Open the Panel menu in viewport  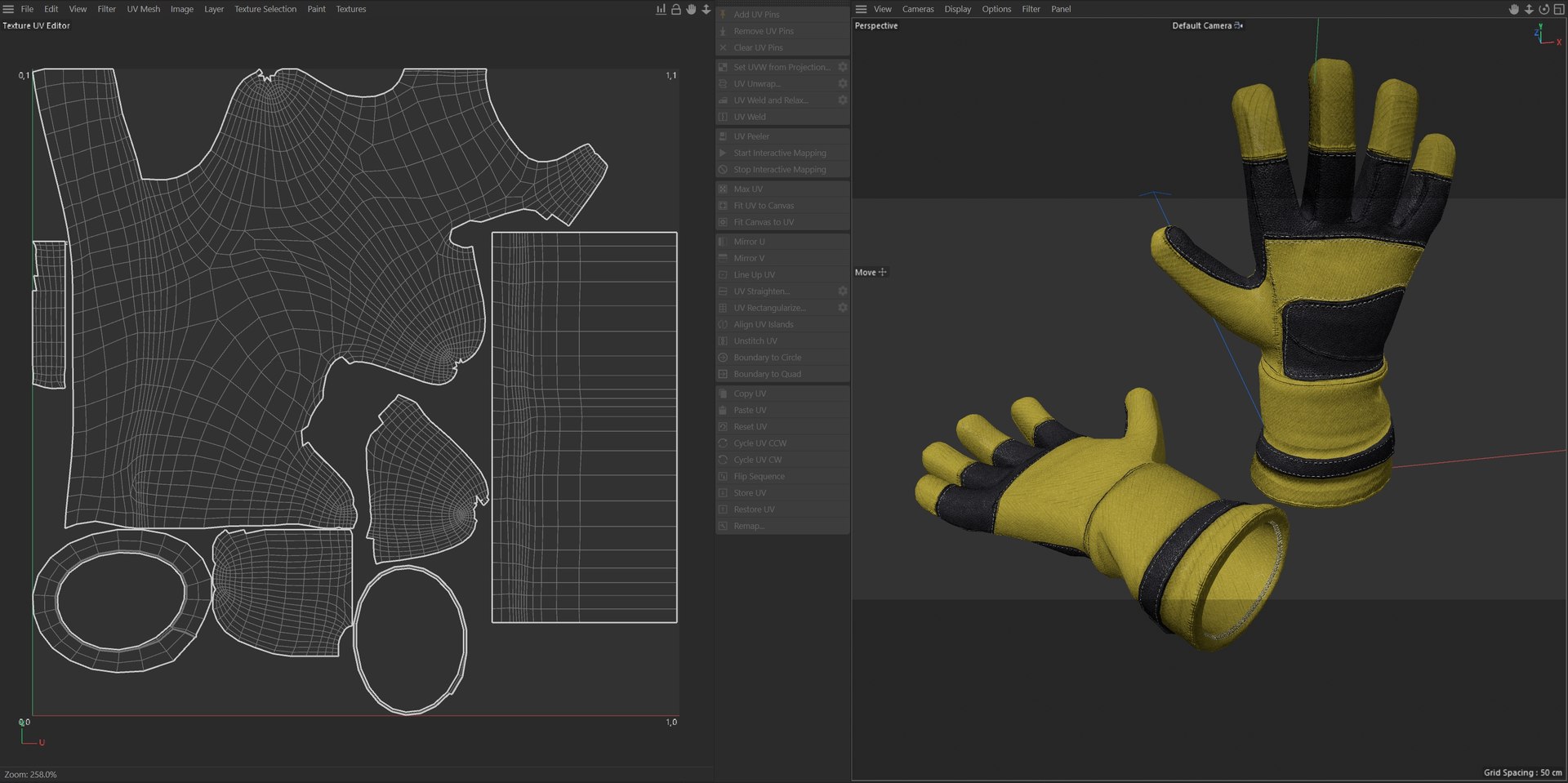point(1061,9)
